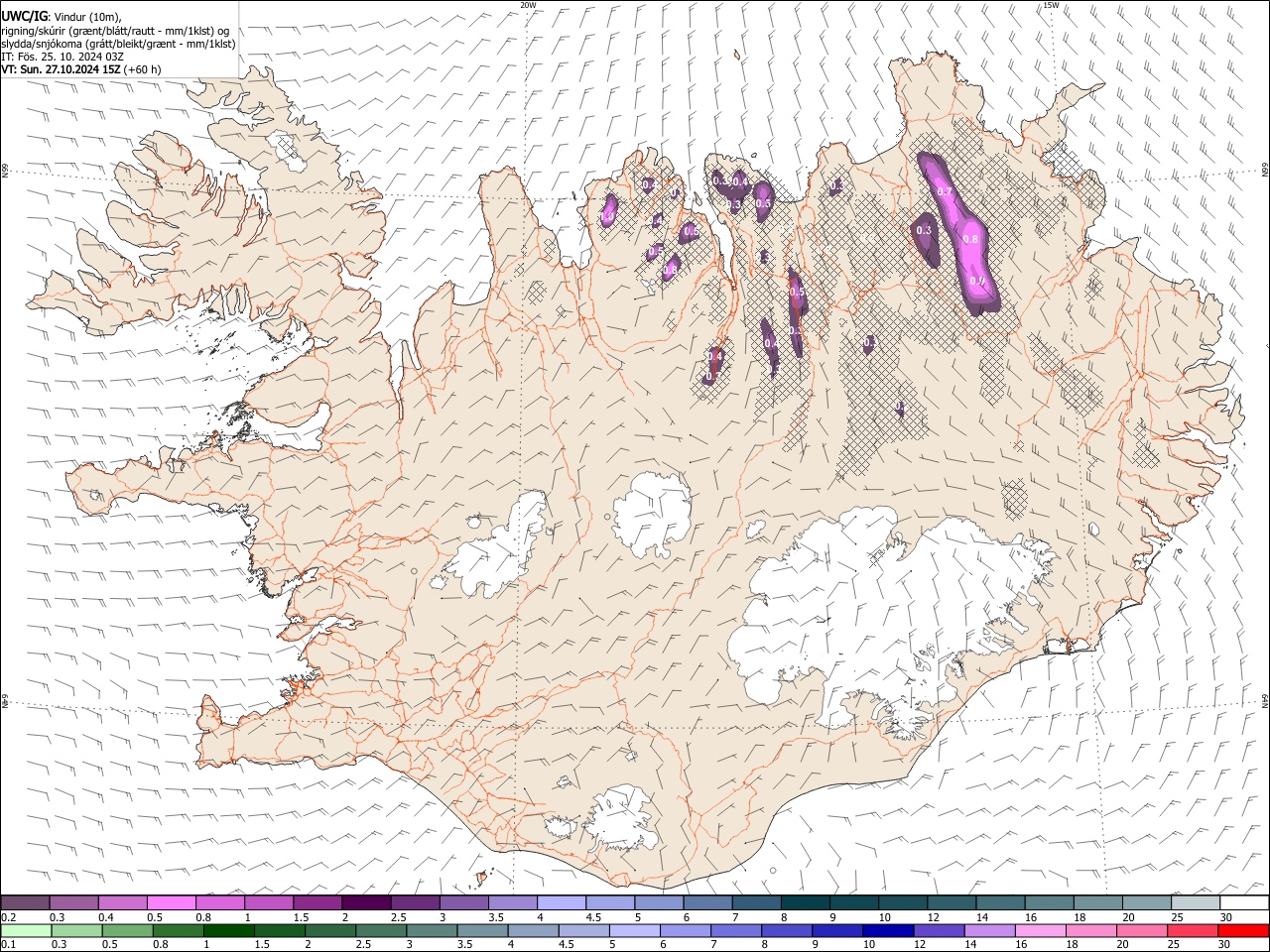Click the 'slydda/snjókoma' legend description line
Screen dimensions: 1270x952
(118, 44)
